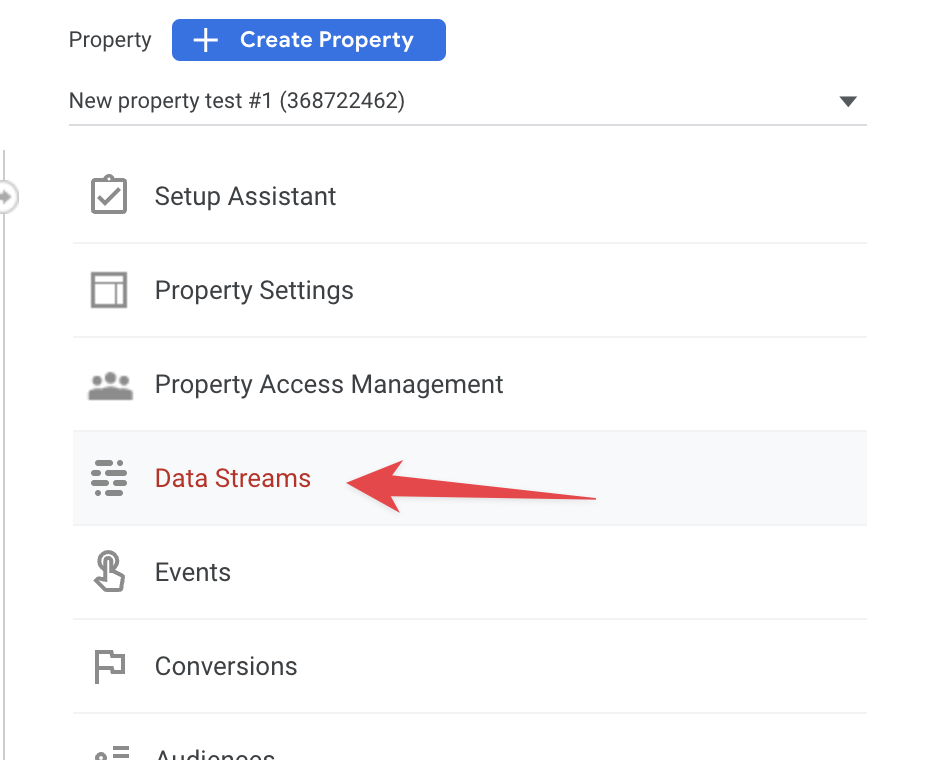Click the Audiences person-list icon

click(x=112, y=753)
